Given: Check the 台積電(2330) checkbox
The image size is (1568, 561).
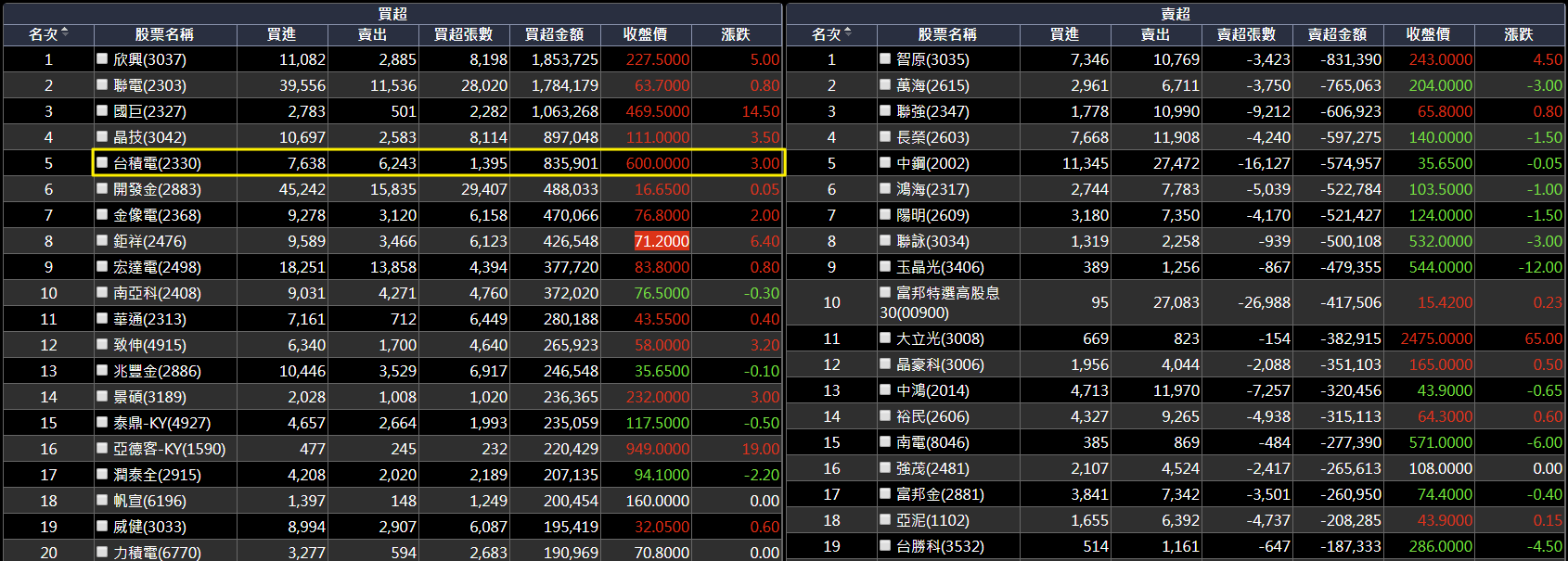Looking at the screenshot, I should (x=102, y=162).
